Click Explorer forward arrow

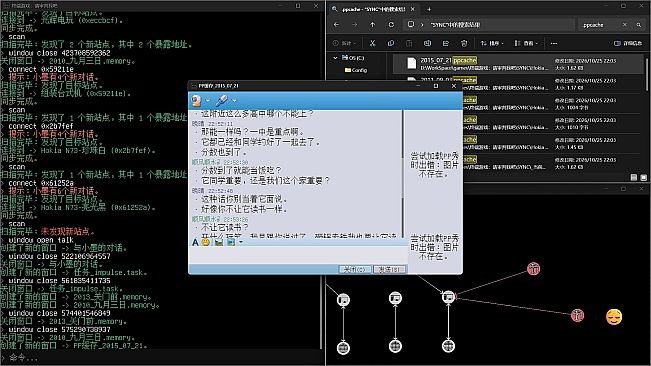pos(354,24)
